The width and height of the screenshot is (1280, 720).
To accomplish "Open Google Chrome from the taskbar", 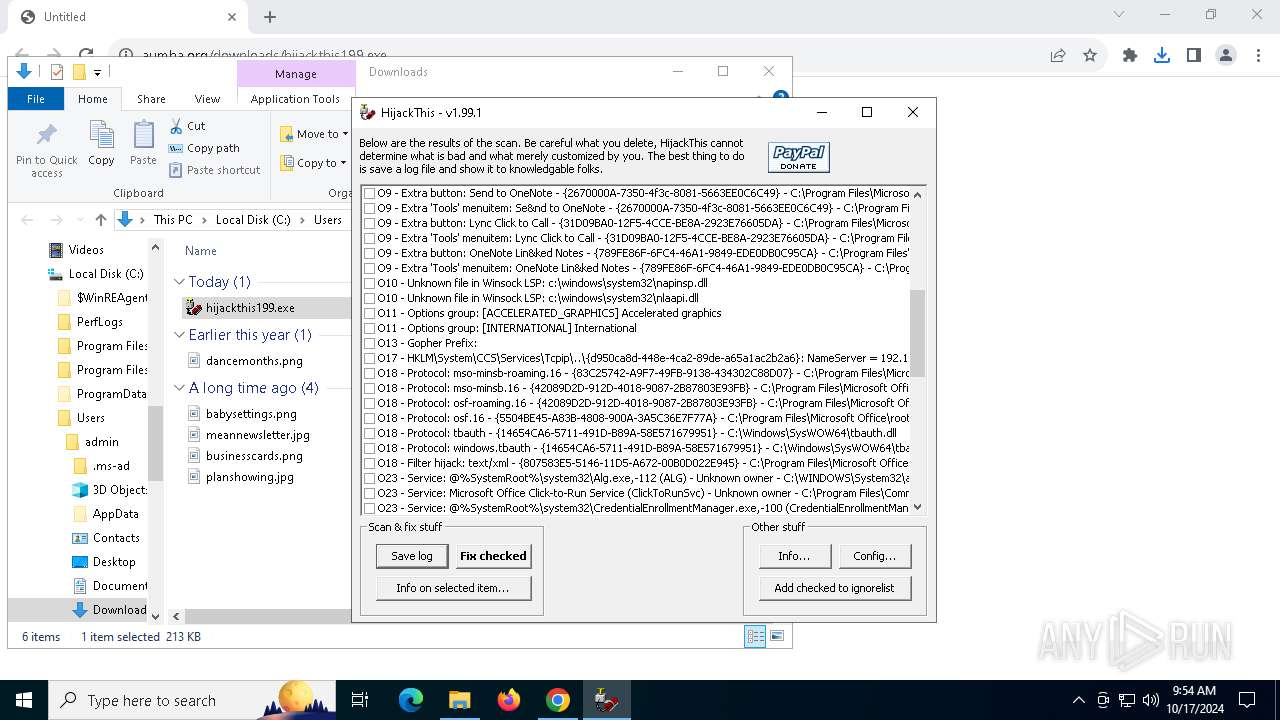I will 558,700.
